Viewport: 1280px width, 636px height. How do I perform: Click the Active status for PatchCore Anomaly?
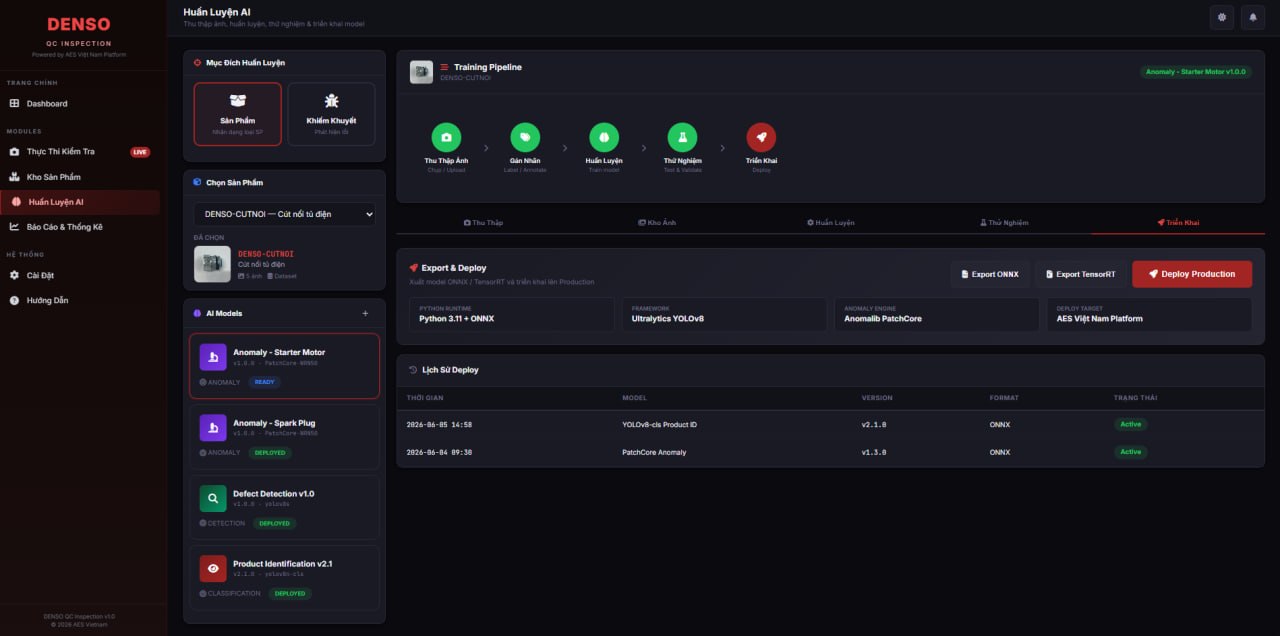1130,452
